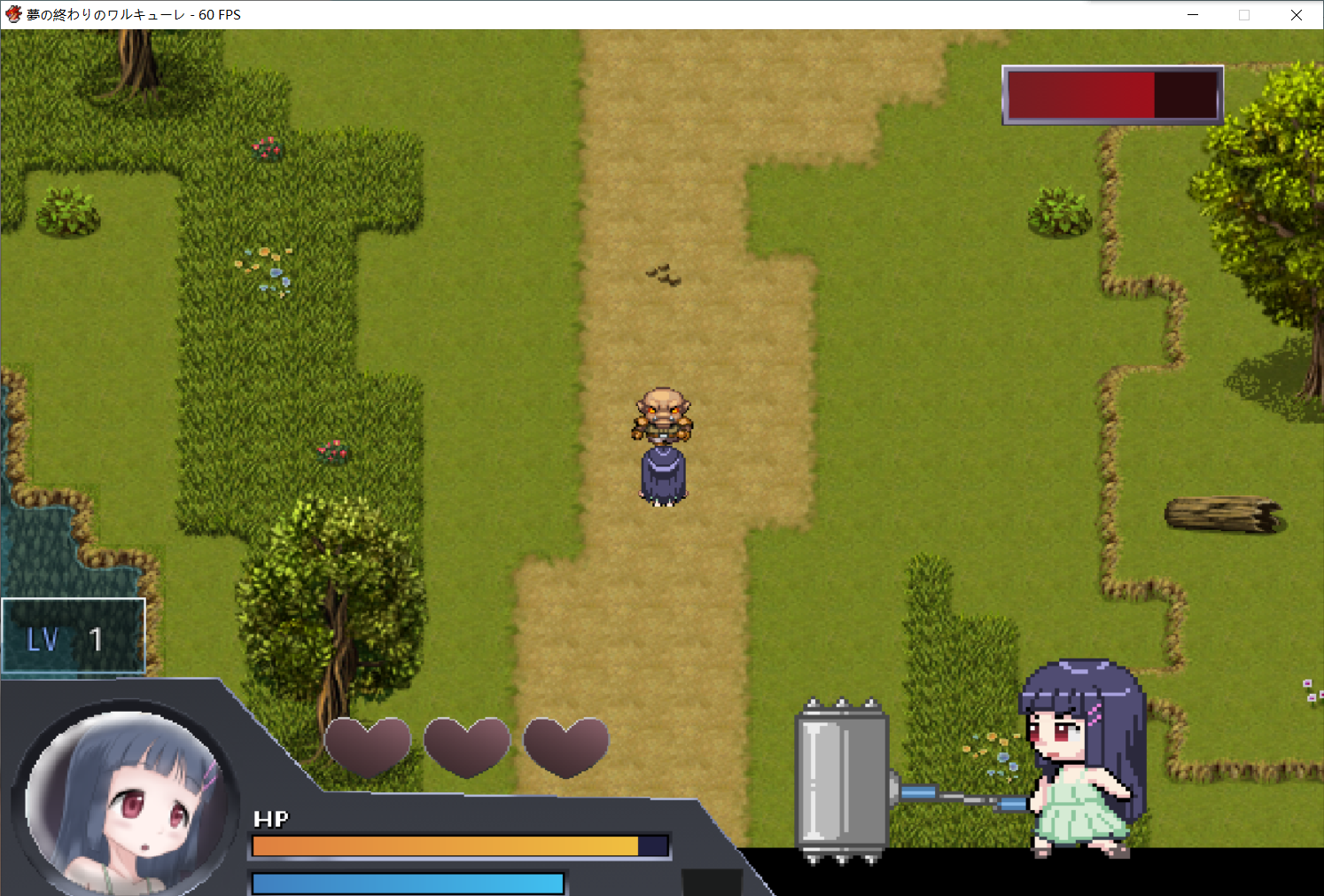Minimize the game window
Screen dimensions: 1324x896
point(1193,15)
